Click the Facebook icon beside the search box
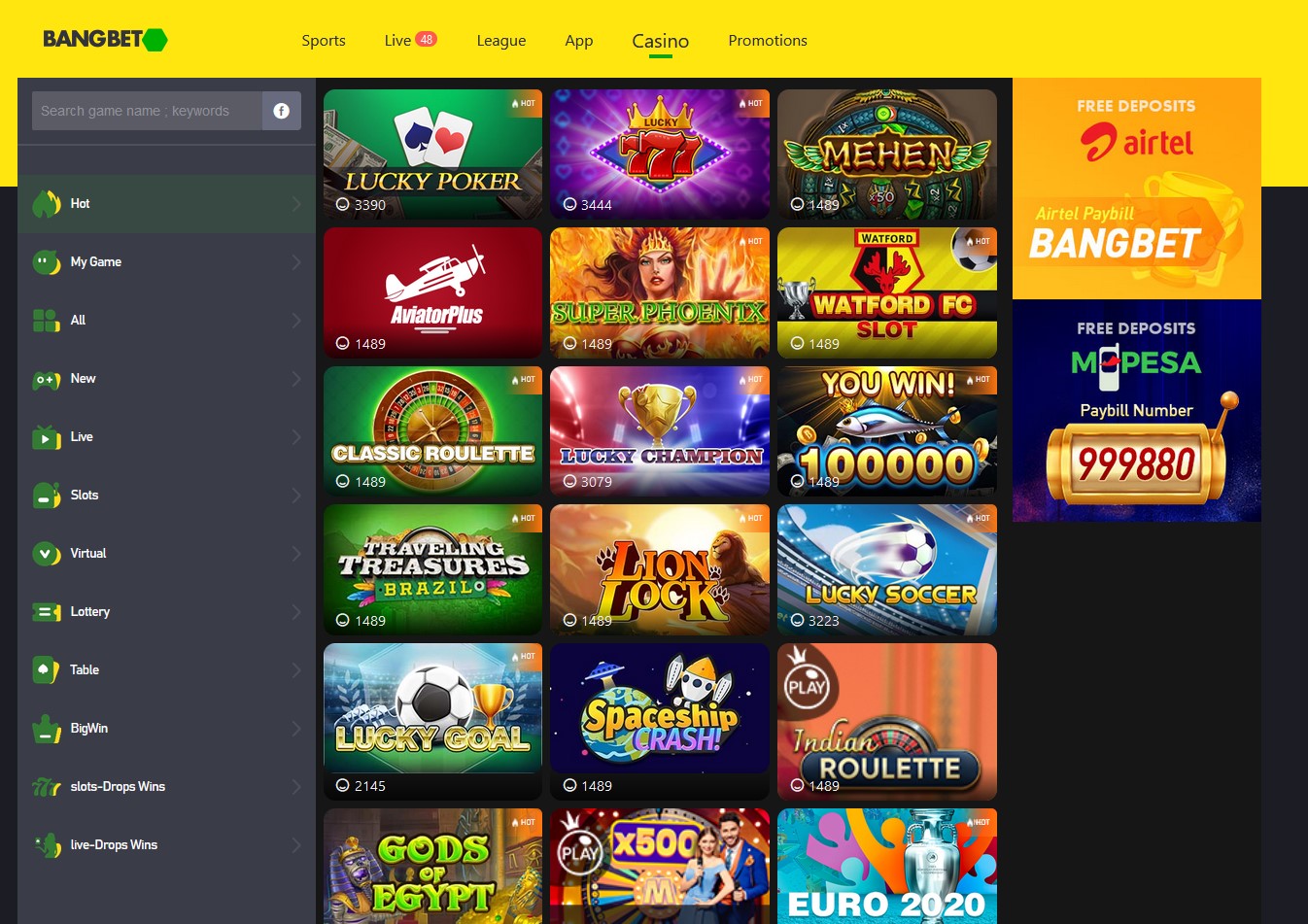The image size is (1308, 924). 282,111
